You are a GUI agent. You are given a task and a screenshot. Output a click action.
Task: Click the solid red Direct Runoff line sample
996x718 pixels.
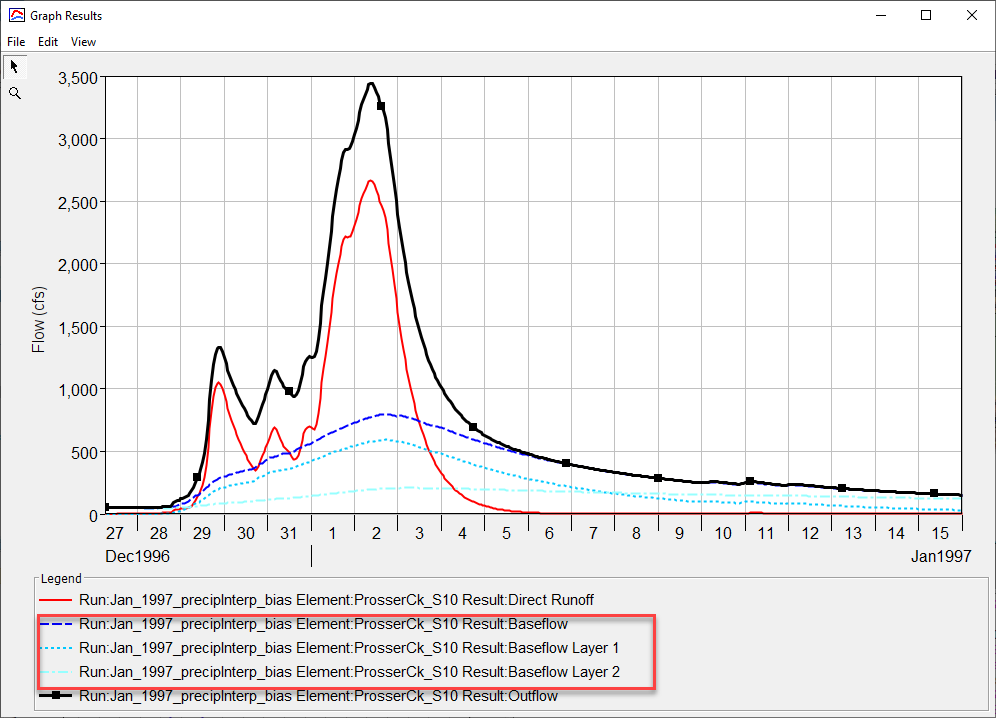coord(57,600)
